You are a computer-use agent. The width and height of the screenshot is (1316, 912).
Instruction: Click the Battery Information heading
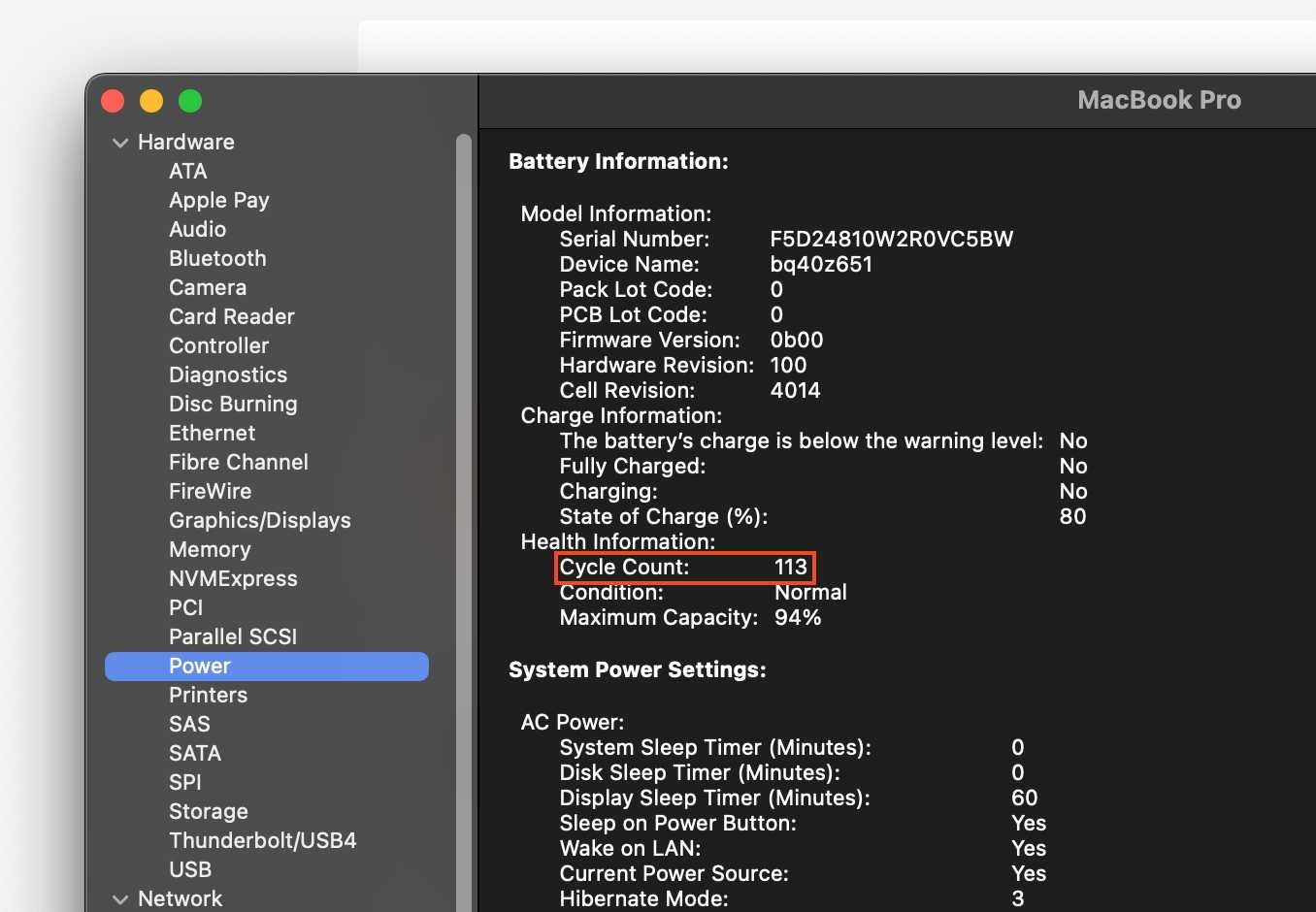[618, 161]
